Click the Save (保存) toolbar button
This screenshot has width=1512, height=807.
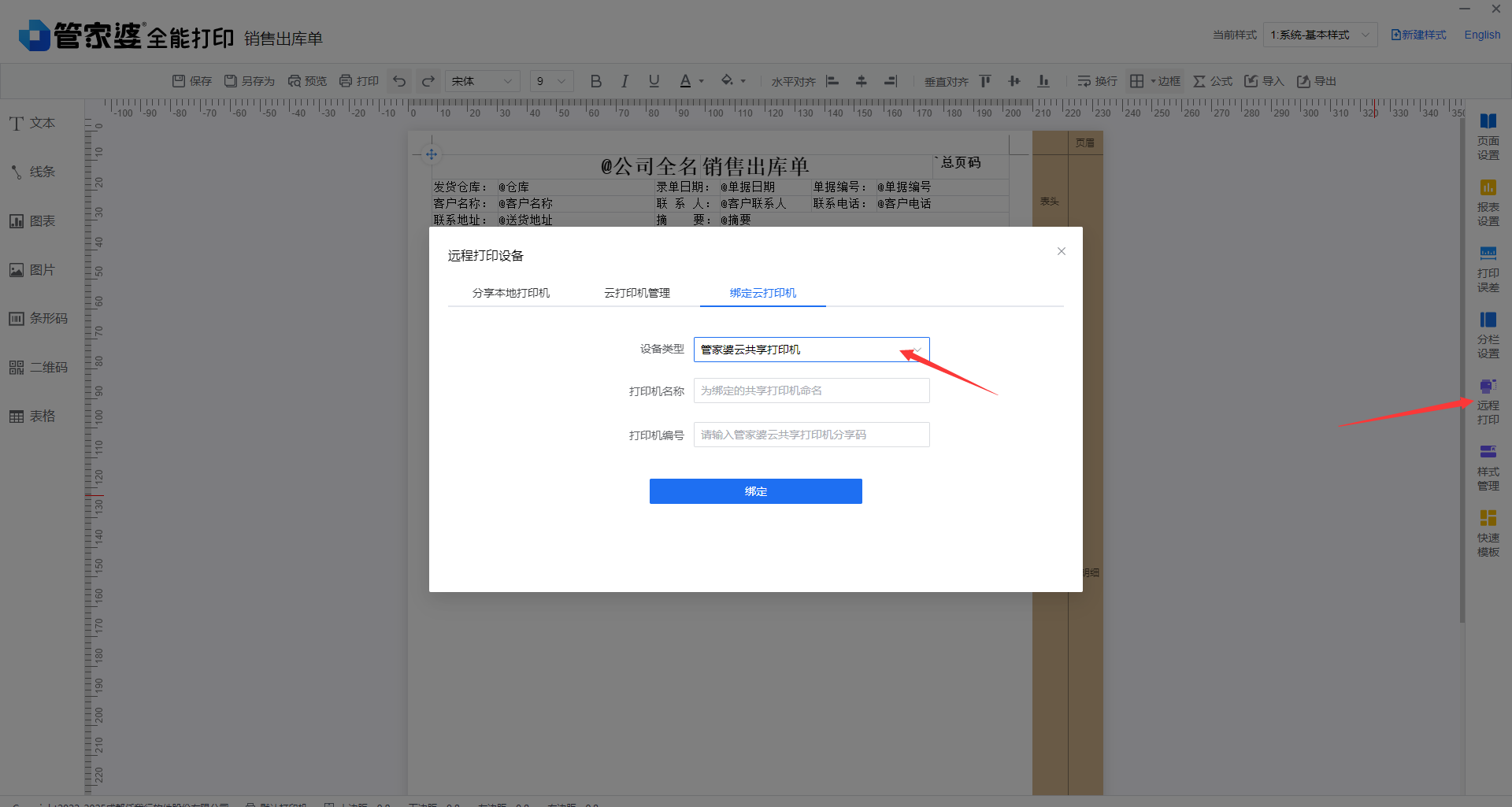click(x=192, y=81)
